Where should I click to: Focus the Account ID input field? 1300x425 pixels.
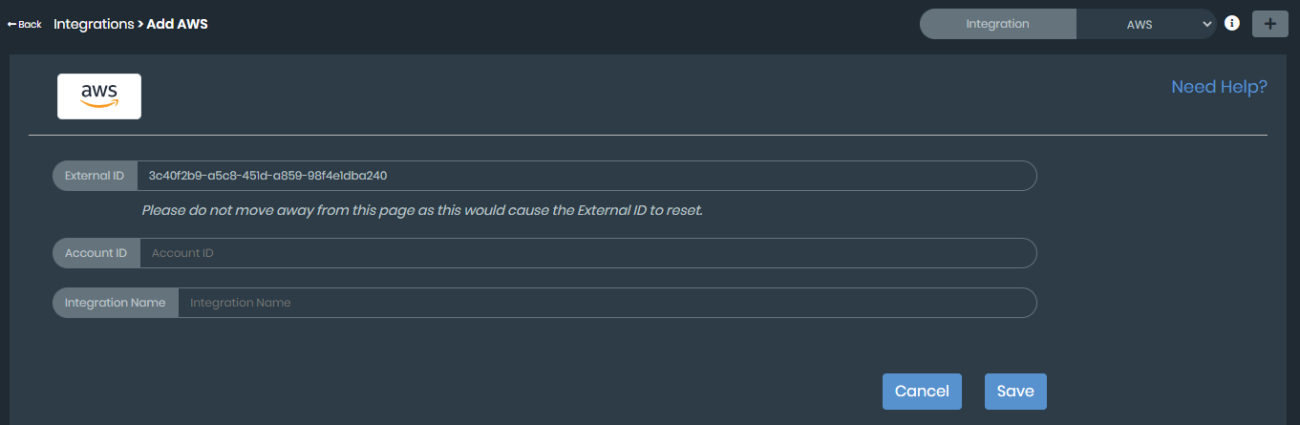click(x=586, y=253)
